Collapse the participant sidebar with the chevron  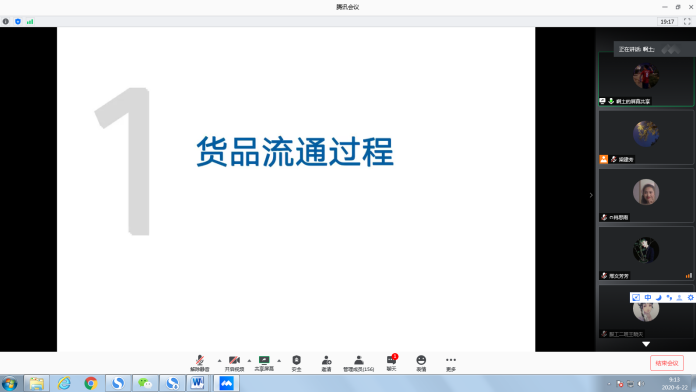coord(591,195)
